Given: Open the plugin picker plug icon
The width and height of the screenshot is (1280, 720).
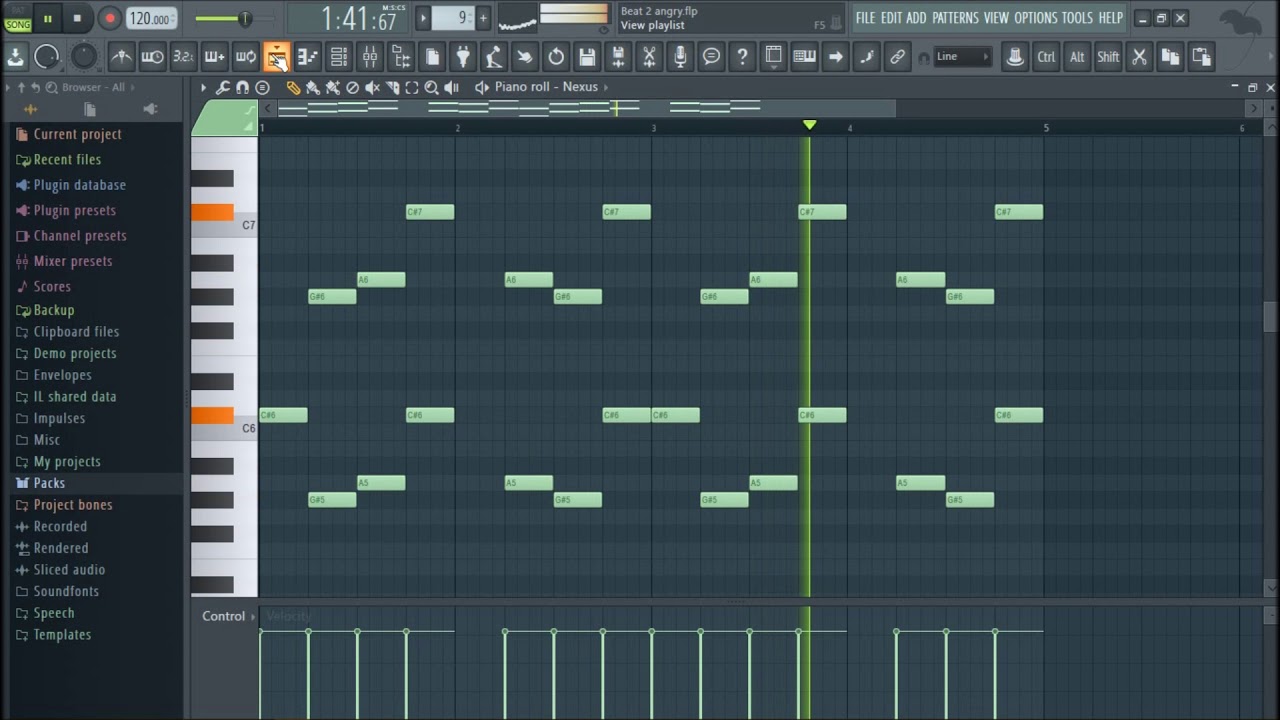Looking at the screenshot, I should pyautogui.click(x=463, y=57).
